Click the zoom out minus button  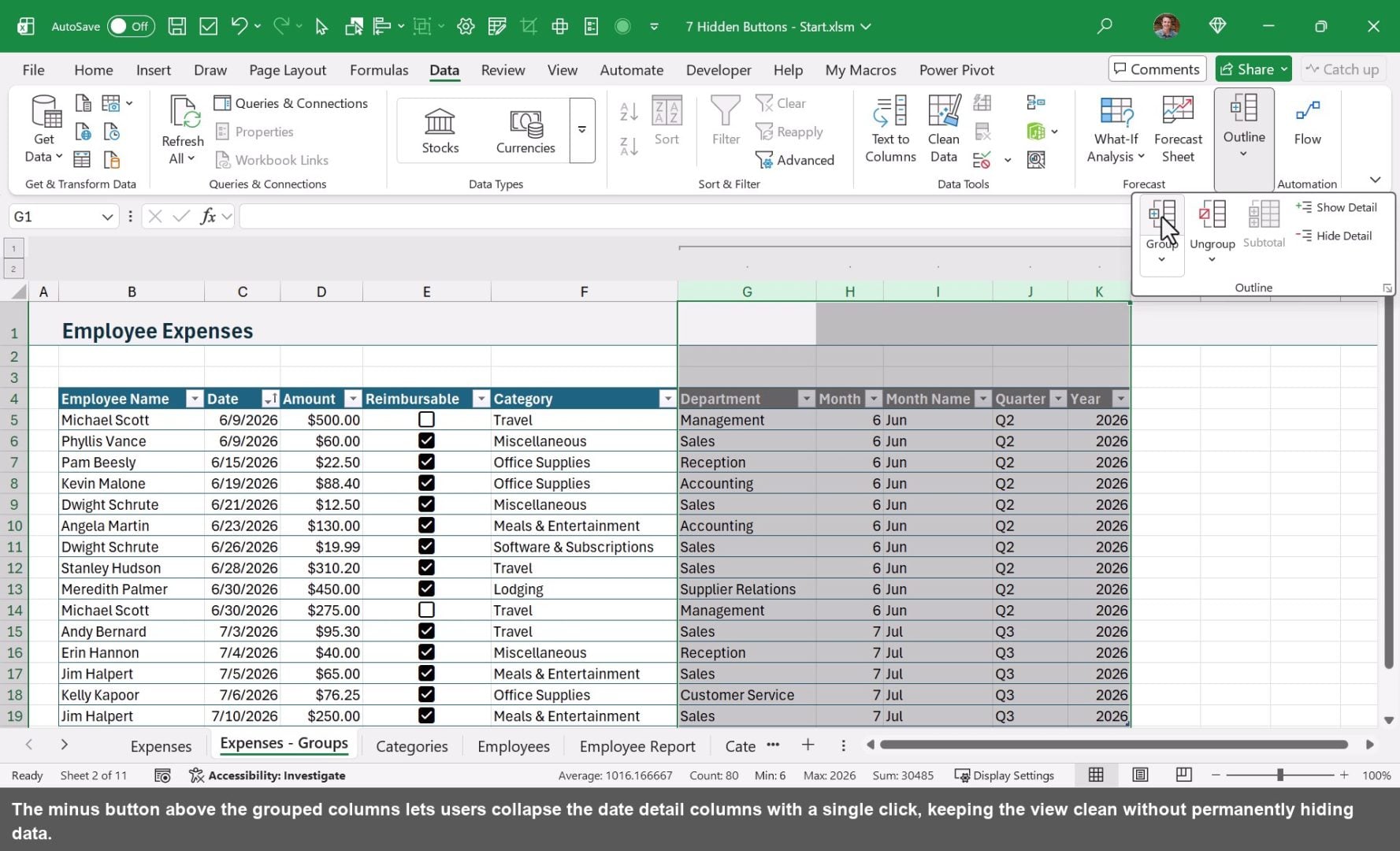(1216, 775)
